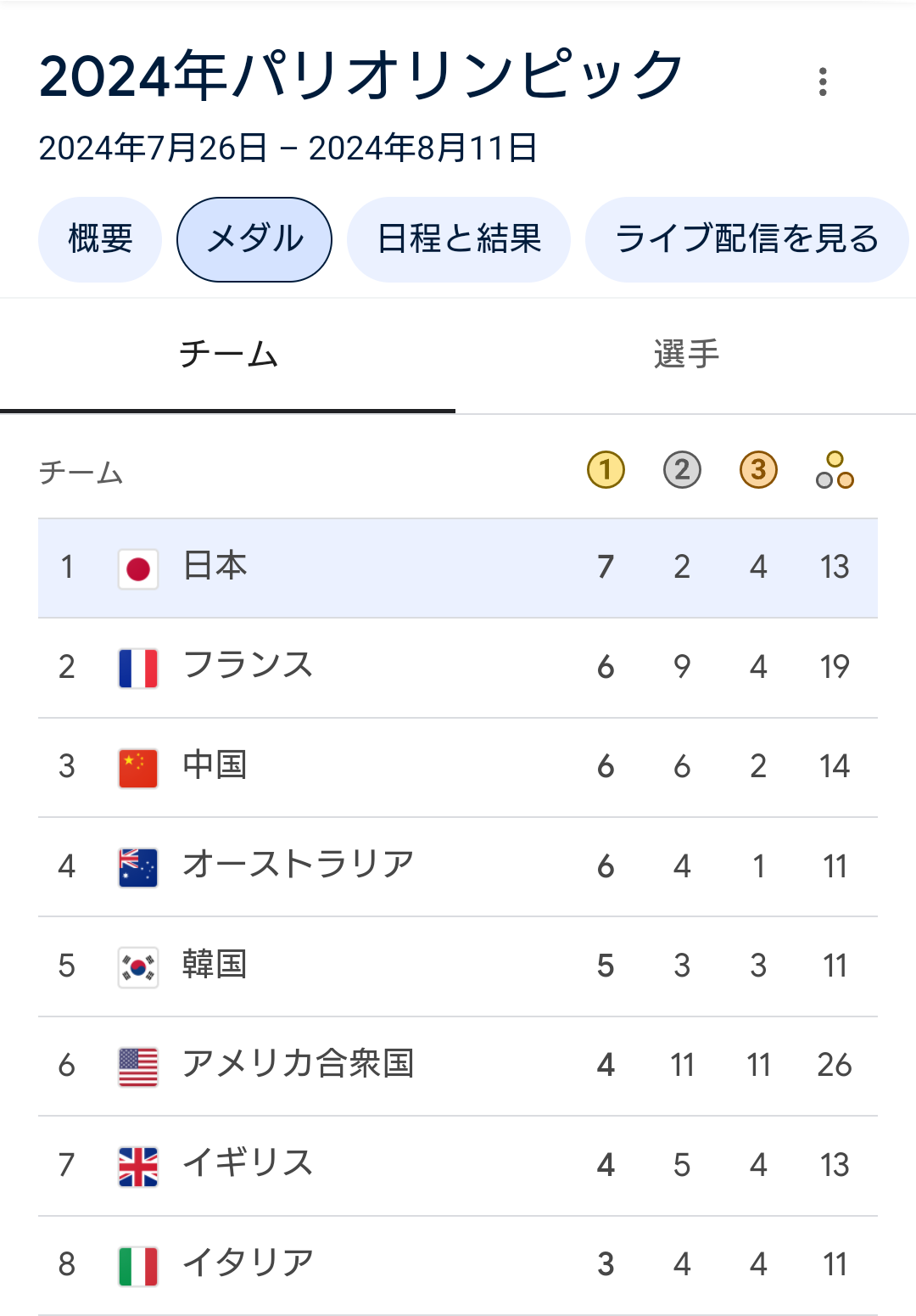916x1316 pixels.
Task: Click the Japan flag icon
Action: click(x=138, y=568)
